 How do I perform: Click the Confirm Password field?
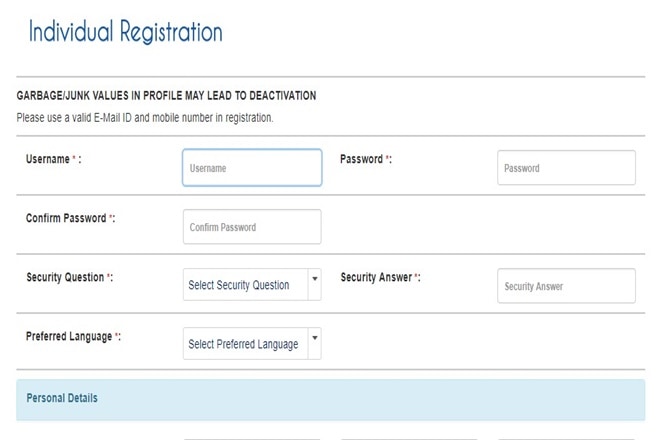[252, 227]
